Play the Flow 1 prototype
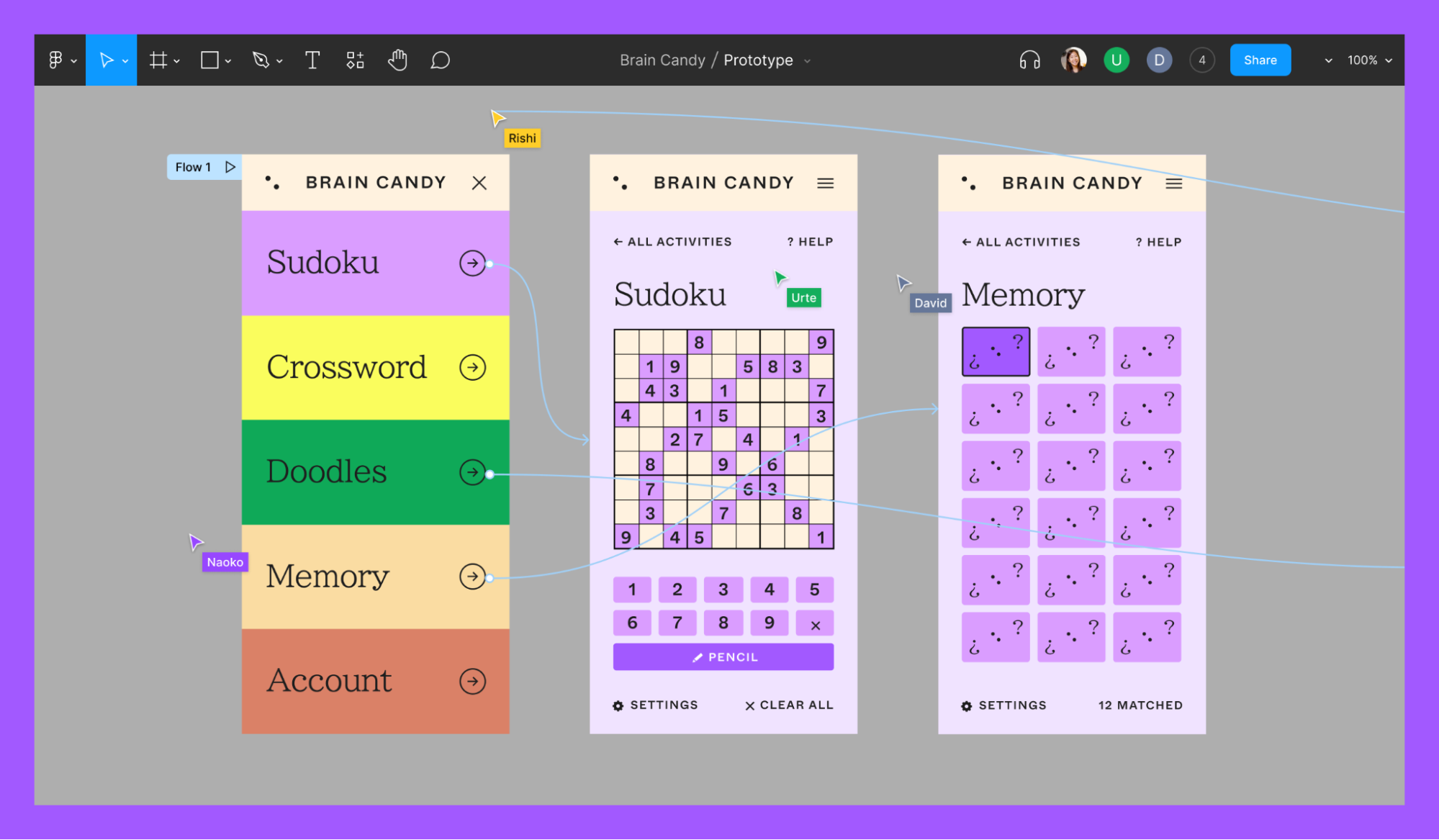Viewport: 1439px width, 840px height. point(230,167)
